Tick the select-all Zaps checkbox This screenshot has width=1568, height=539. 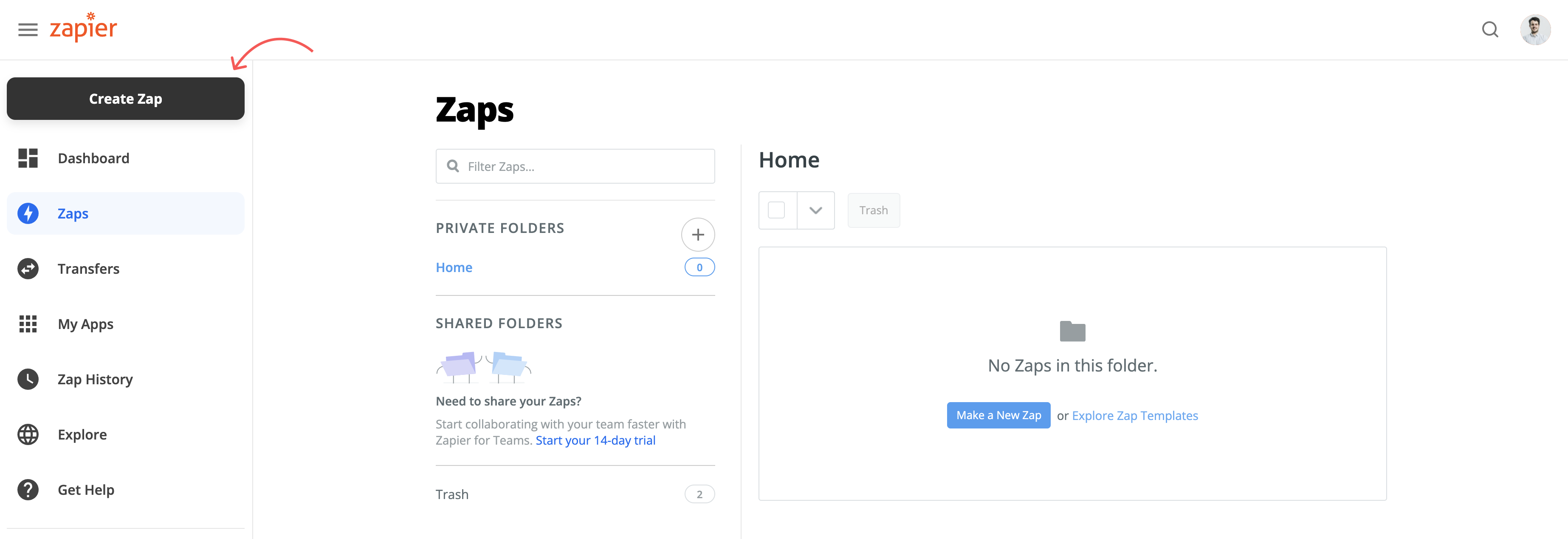click(x=776, y=210)
